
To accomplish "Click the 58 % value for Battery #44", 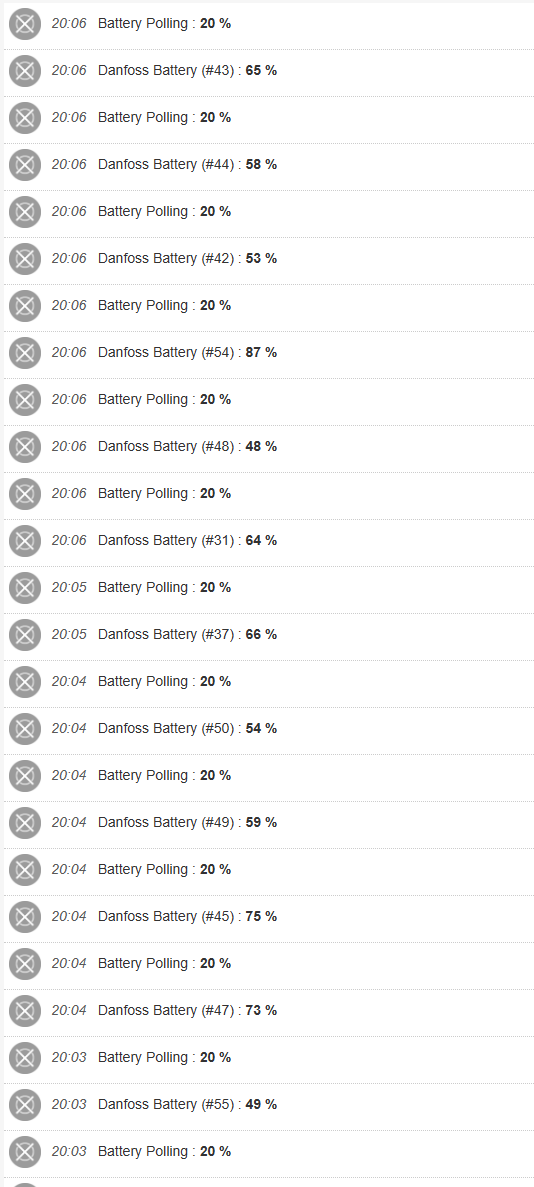I will (261, 164).
